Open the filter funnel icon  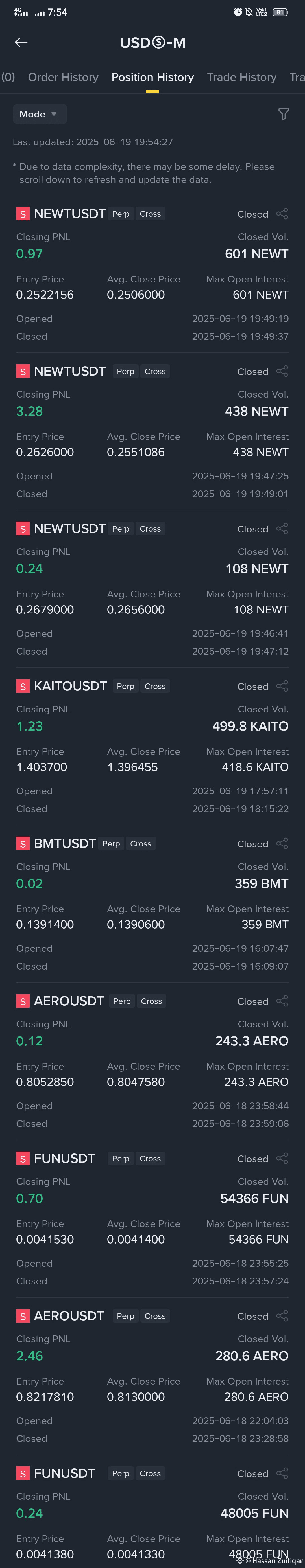pos(283,114)
